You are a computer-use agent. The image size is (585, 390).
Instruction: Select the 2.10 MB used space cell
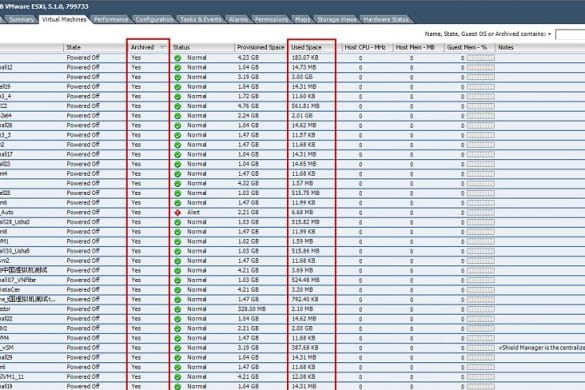303,309
